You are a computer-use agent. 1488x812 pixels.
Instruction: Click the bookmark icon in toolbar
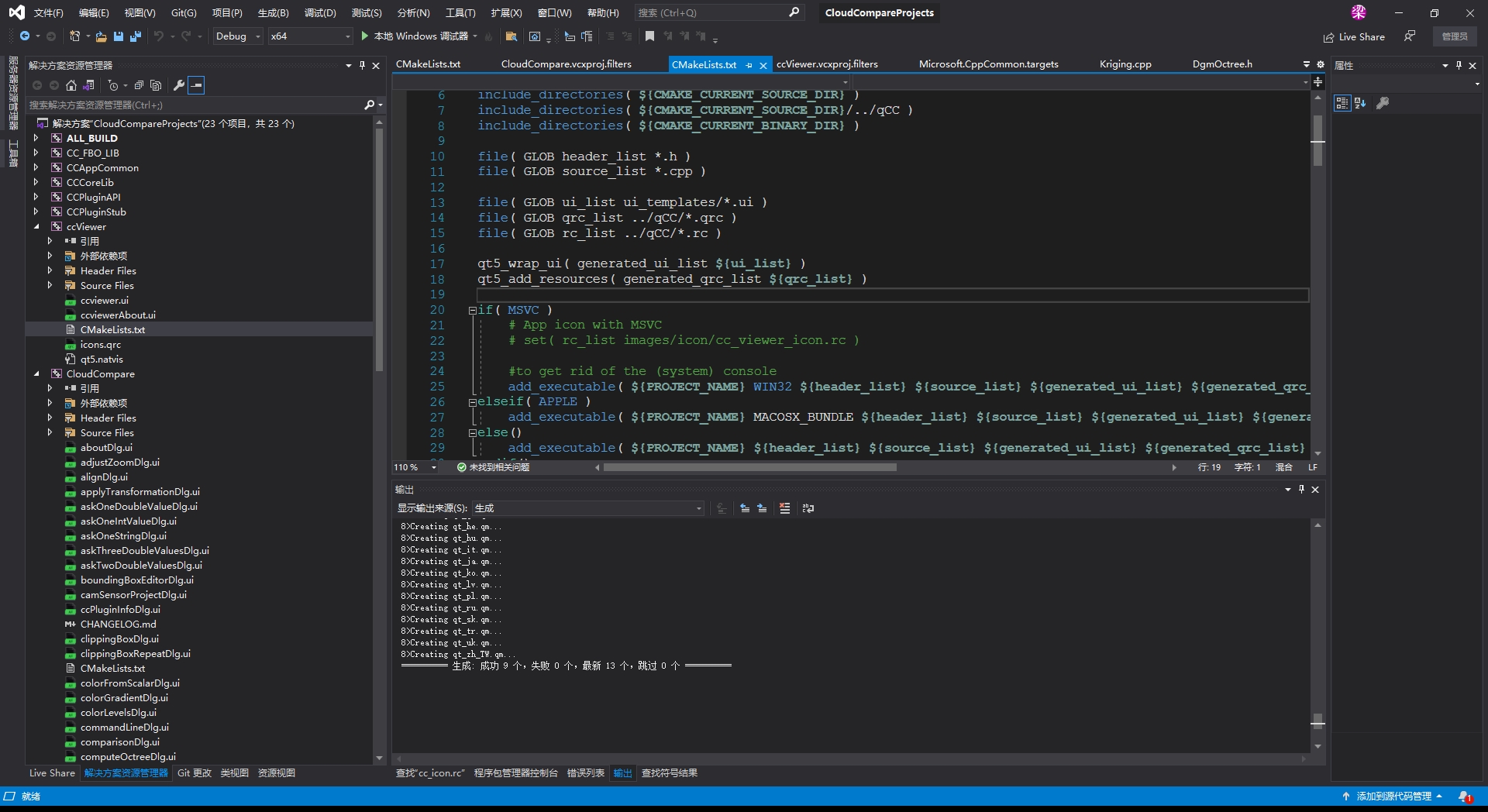pos(649,36)
